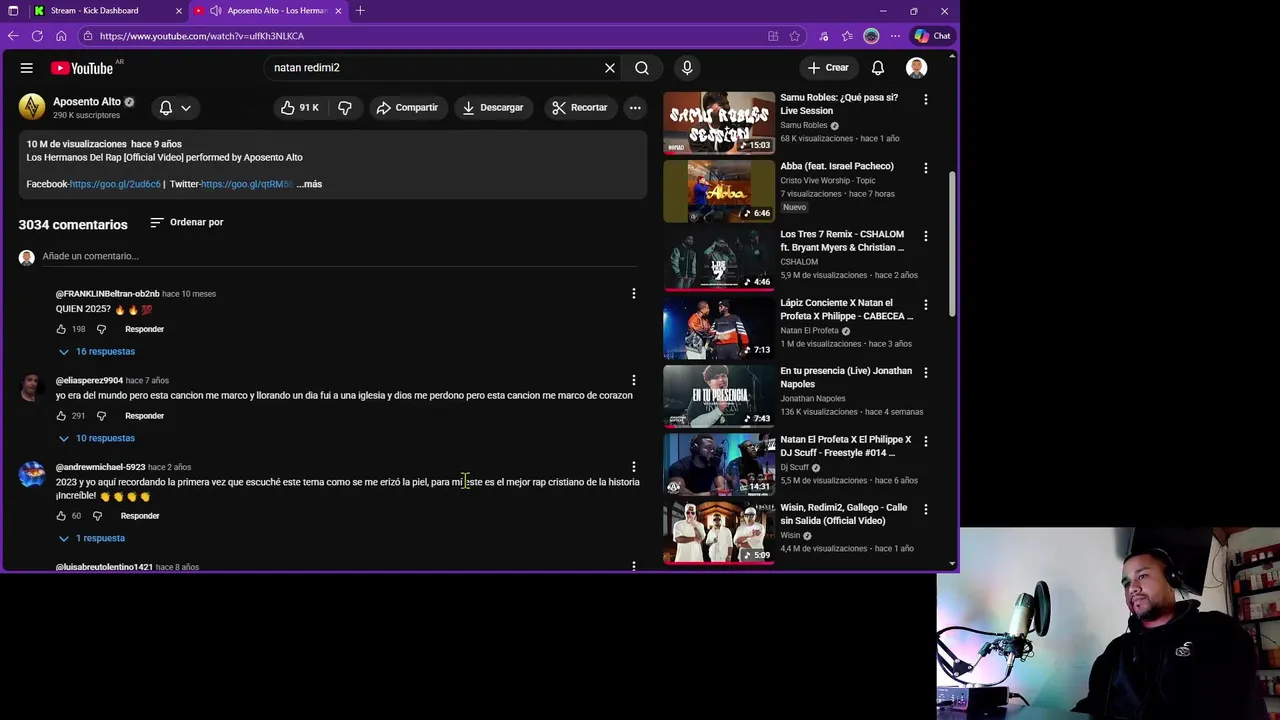Open browser home page
Viewport: 1280px width, 720px height.
61,36
